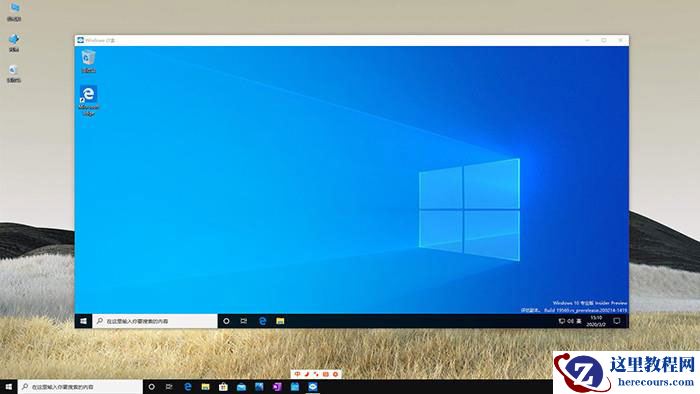Image resolution: width=700 pixels, height=394 pixels.
Task: Open the Recycle Bin inside Windows Sandbox
Action: [88, 62]
